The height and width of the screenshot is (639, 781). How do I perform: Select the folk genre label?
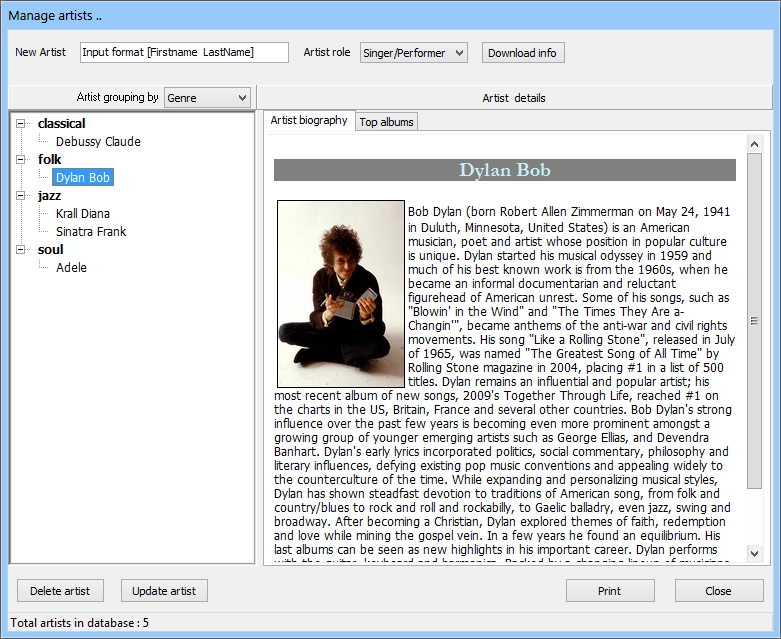49,159
